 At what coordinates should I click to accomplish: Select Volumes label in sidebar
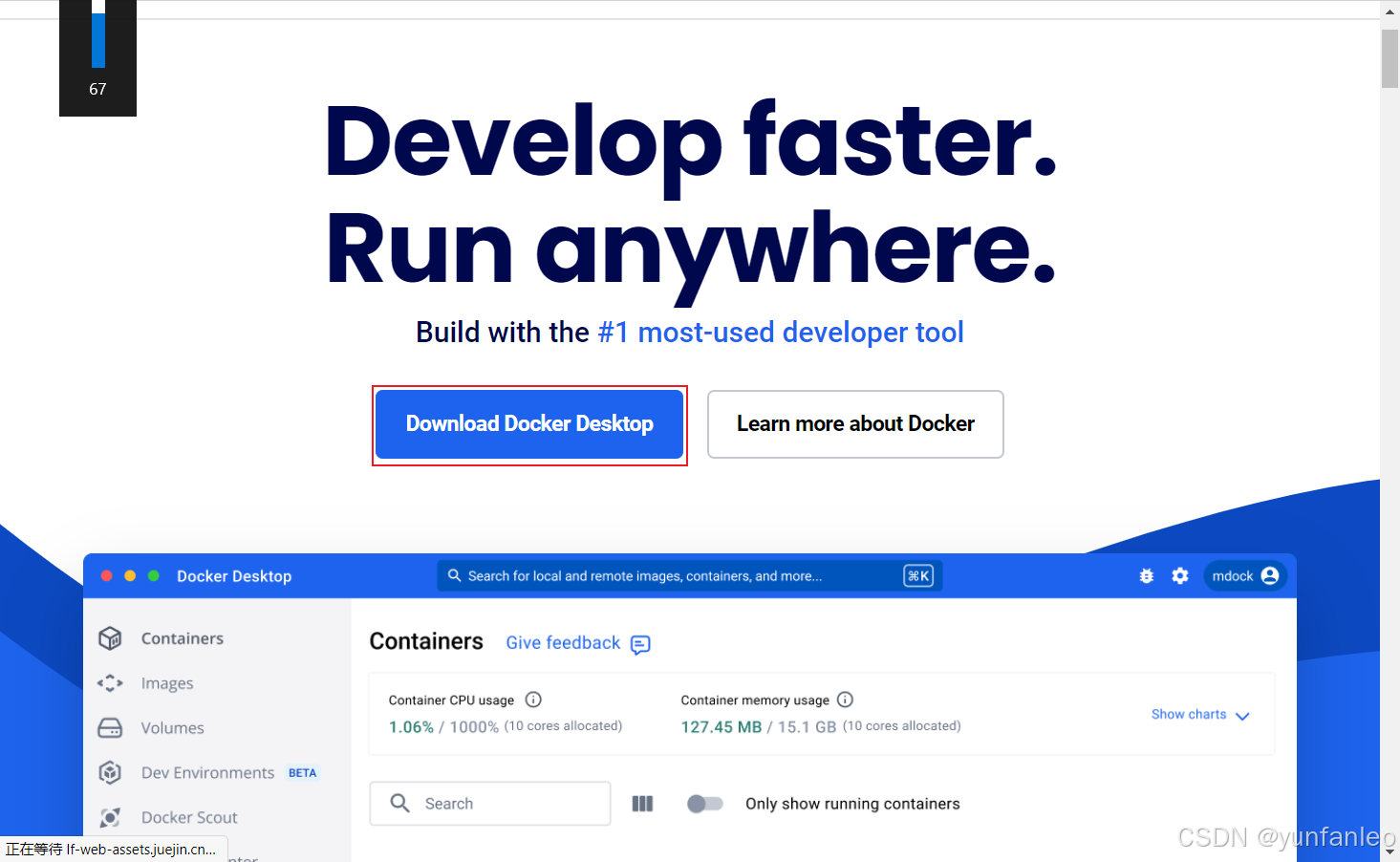coord(173,728)
